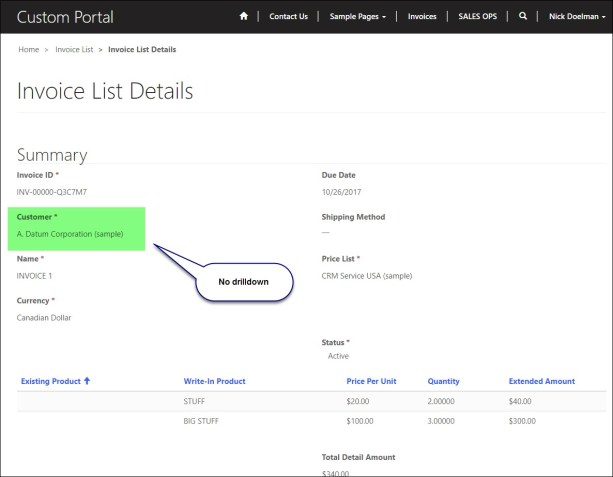Screen dimensions: 613x477
Task: Sort table by Write-In Product column
Action: tap(214, 381)
